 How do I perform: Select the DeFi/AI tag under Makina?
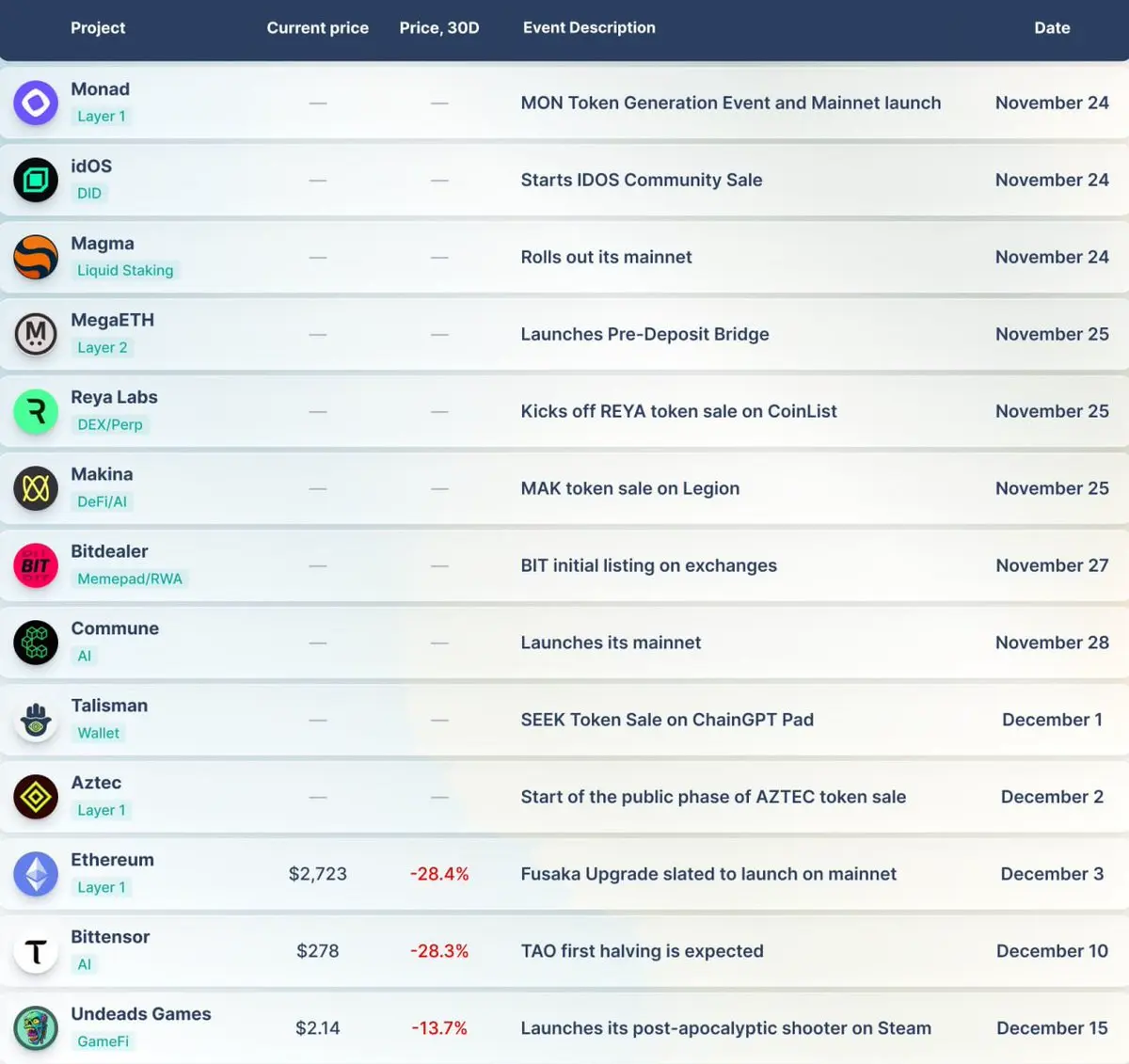pos(102,502)
